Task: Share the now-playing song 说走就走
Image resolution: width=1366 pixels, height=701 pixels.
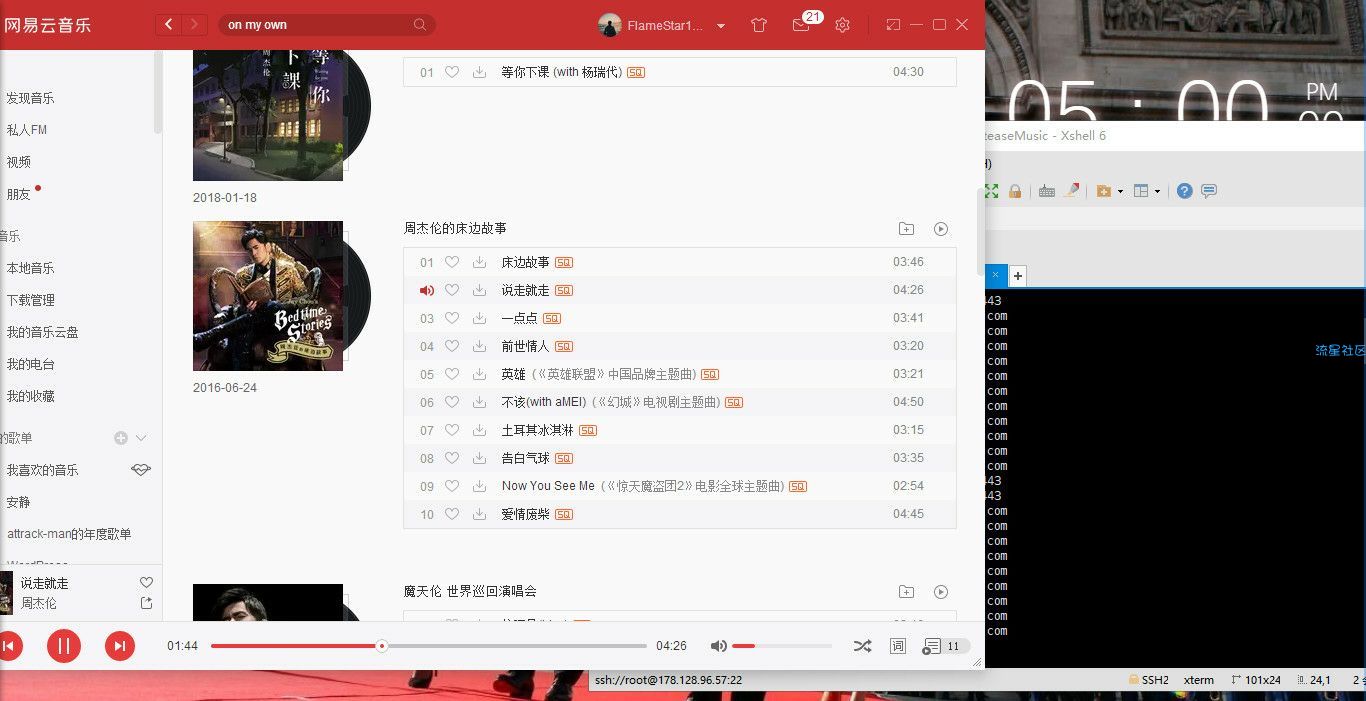Action: [x=146, y=603]
